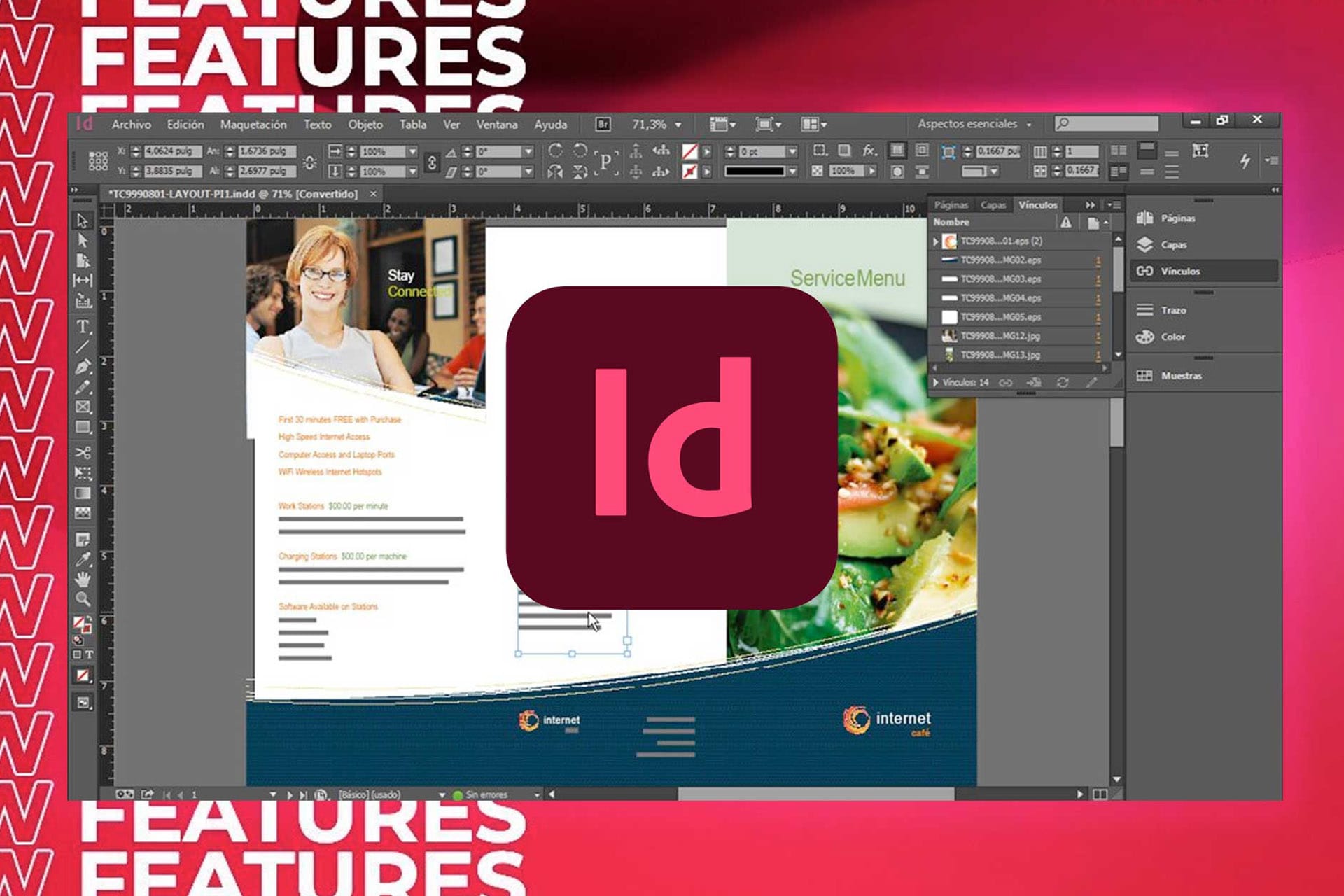Toggle constrain width and height link
This screenshot has height=896, width=1344.
point(309,162)
